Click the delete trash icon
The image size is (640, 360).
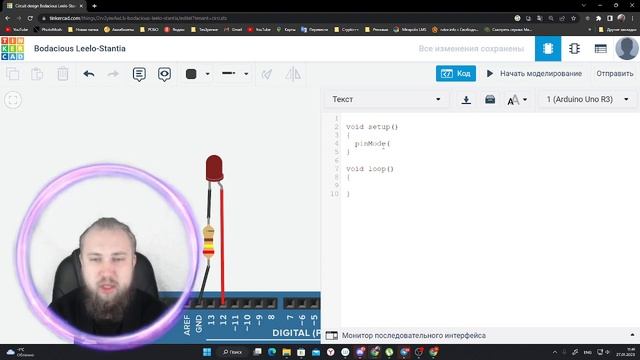tap(63, 74)
